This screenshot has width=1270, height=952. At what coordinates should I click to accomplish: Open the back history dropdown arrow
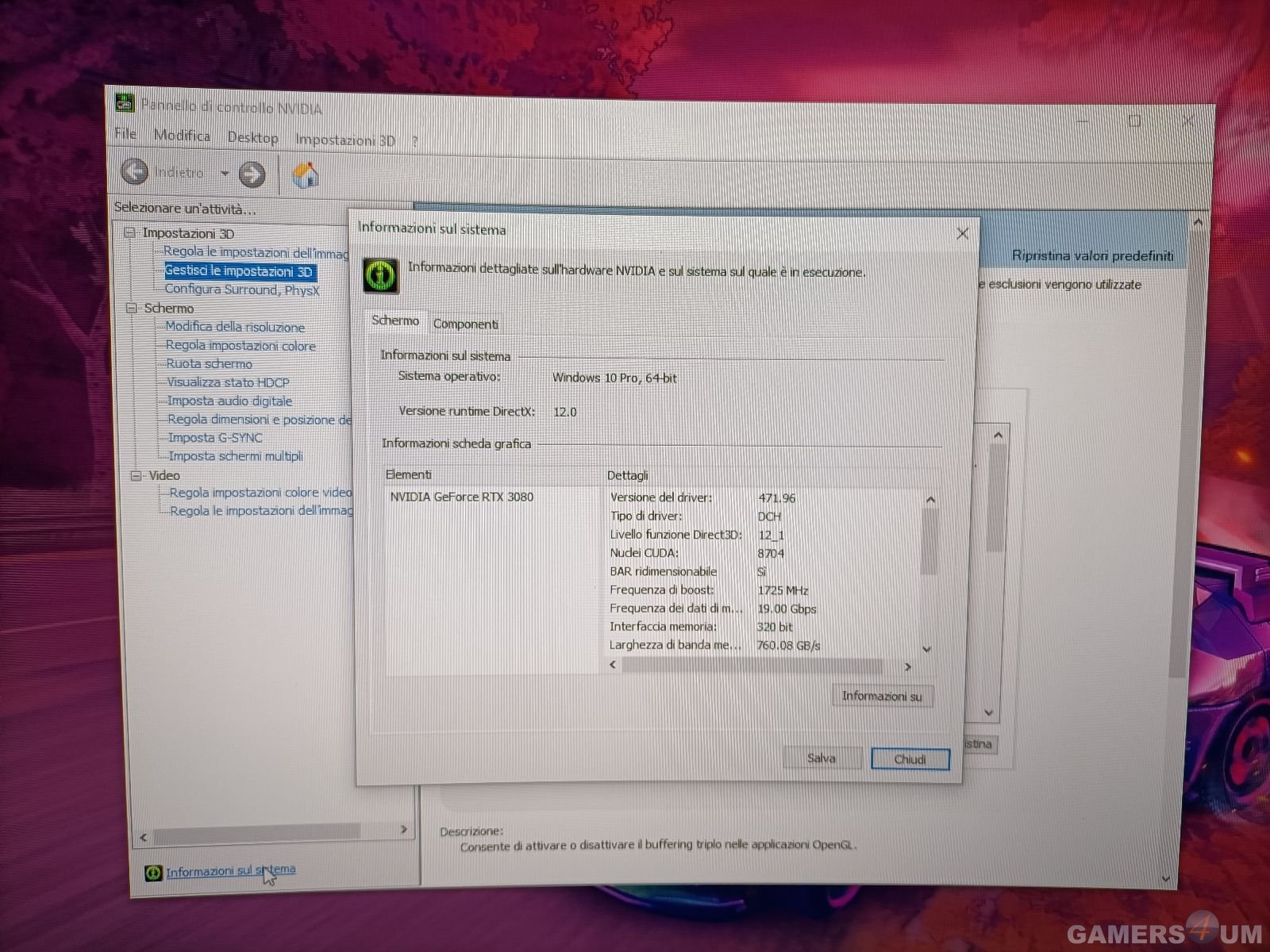point(225,173)
